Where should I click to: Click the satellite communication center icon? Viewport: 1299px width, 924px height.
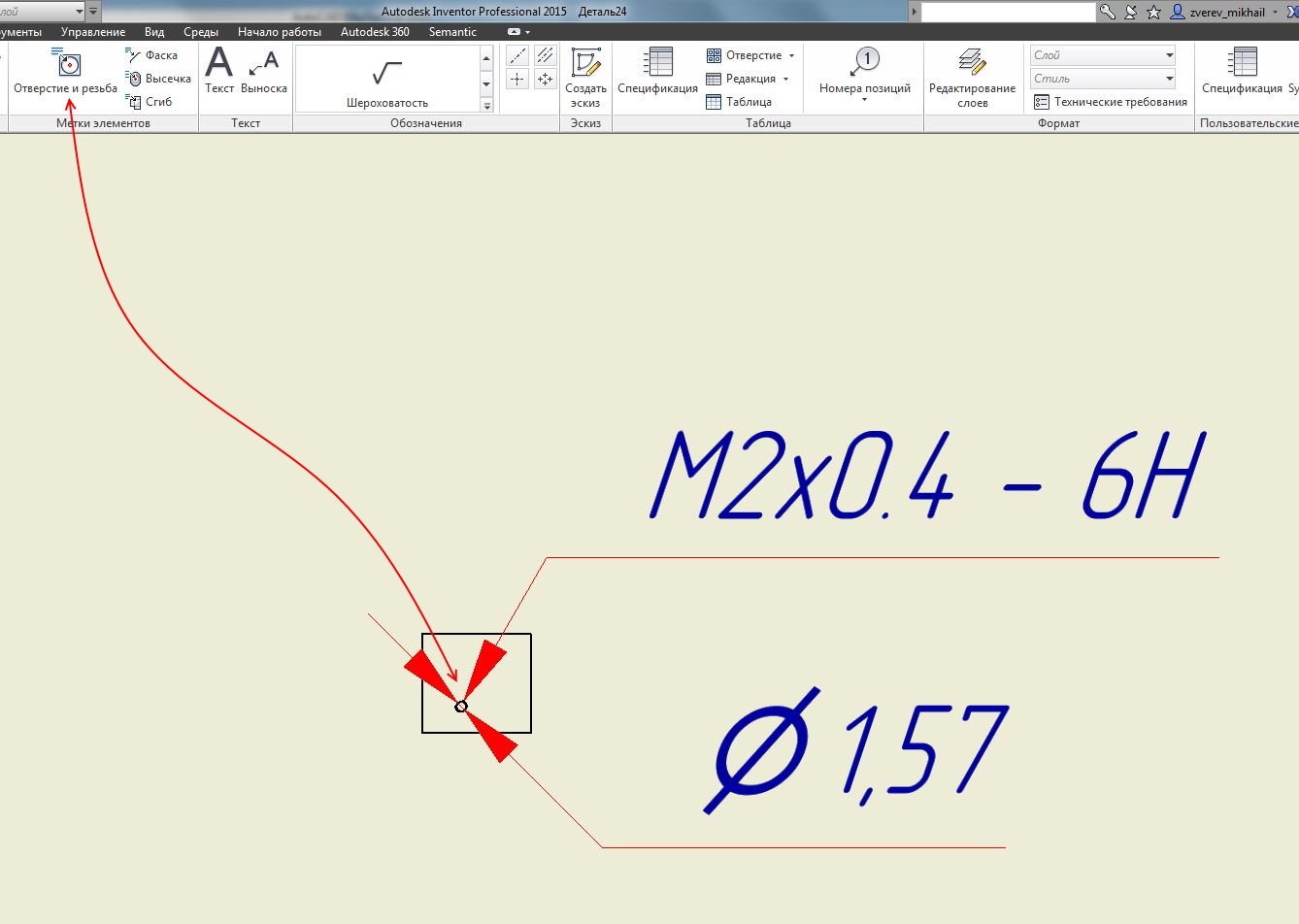[1130, 12]
